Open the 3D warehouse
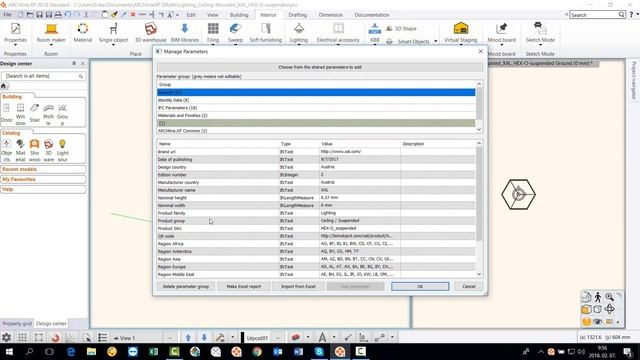Viewport: 640px width, 360px height. 150,33
